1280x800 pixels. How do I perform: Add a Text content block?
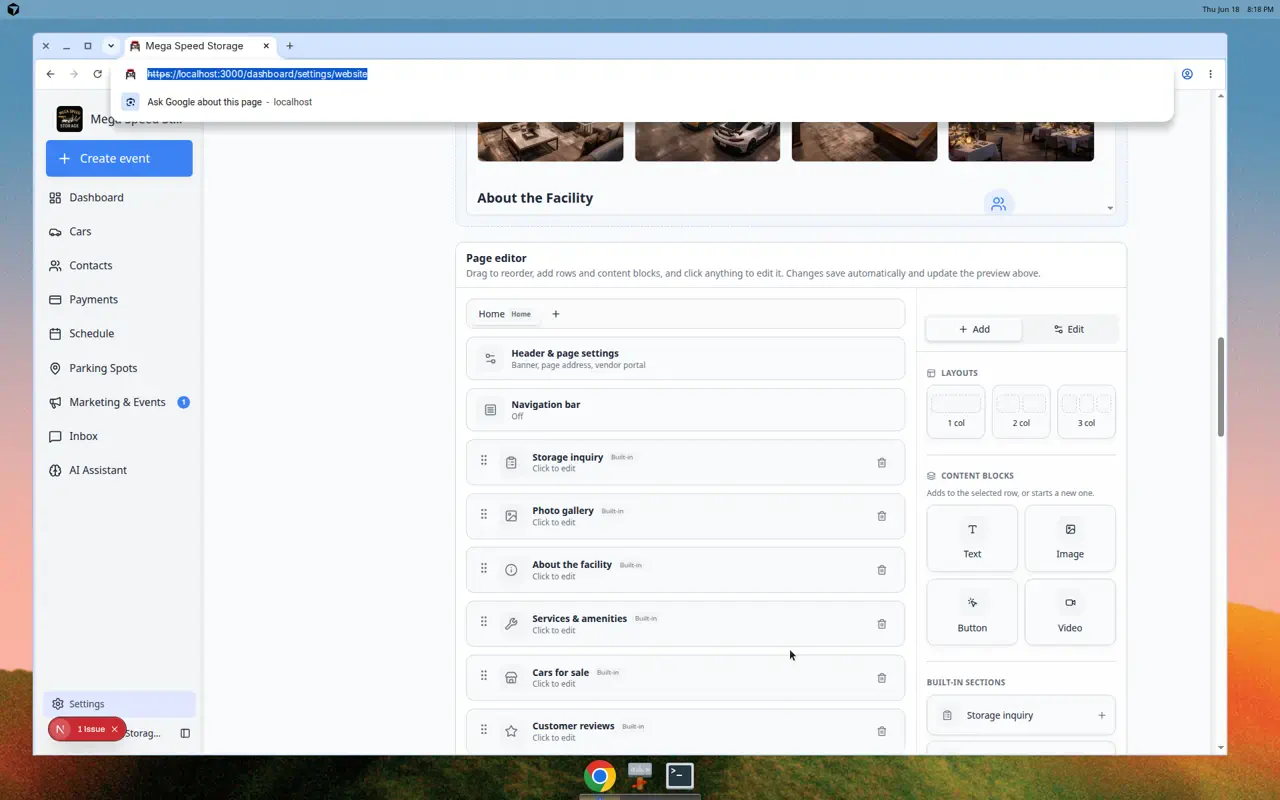(972, 538)
